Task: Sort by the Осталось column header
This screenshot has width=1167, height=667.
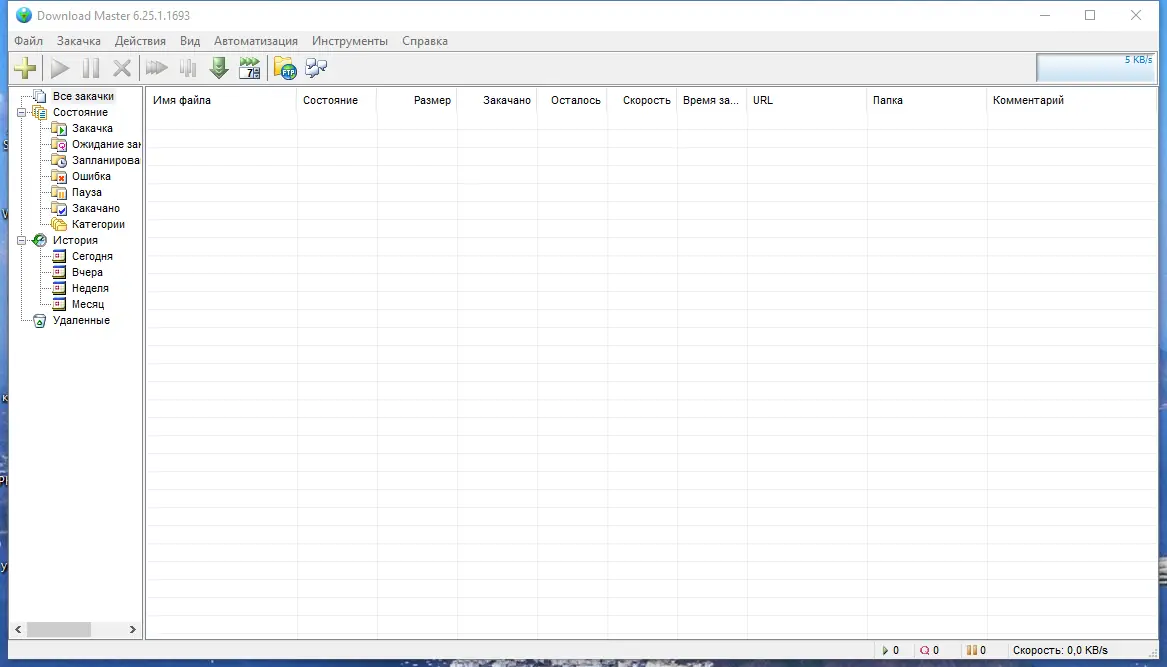Action: [572, 100]
